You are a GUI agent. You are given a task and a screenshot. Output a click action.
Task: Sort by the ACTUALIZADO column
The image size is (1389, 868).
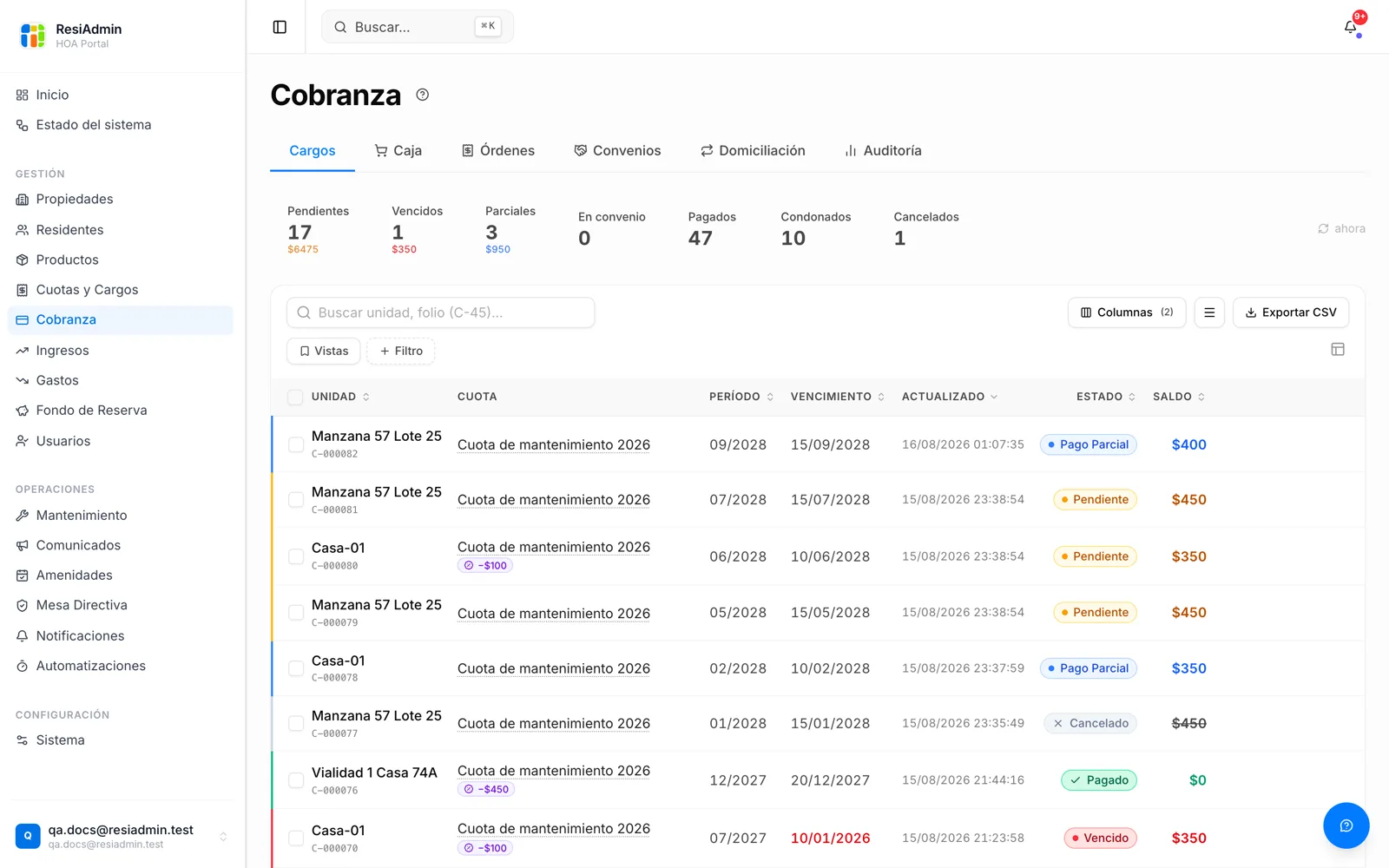pyautogui.click(x=950, y=397)
